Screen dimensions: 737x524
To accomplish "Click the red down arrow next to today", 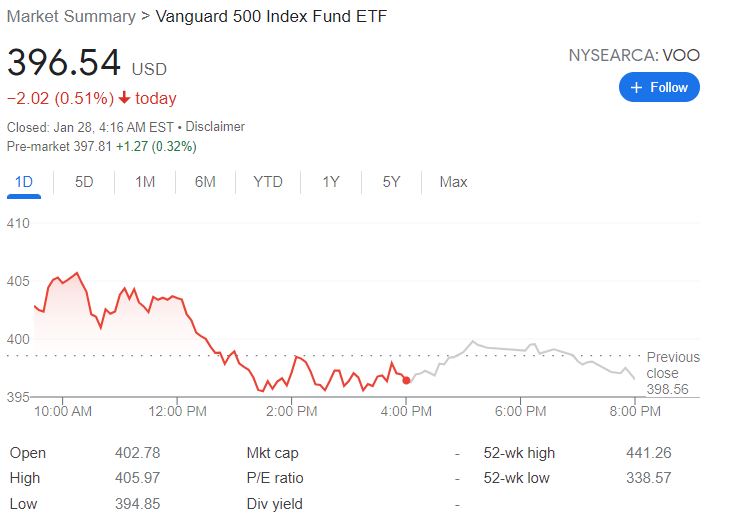I will click(x=124, y=98).
